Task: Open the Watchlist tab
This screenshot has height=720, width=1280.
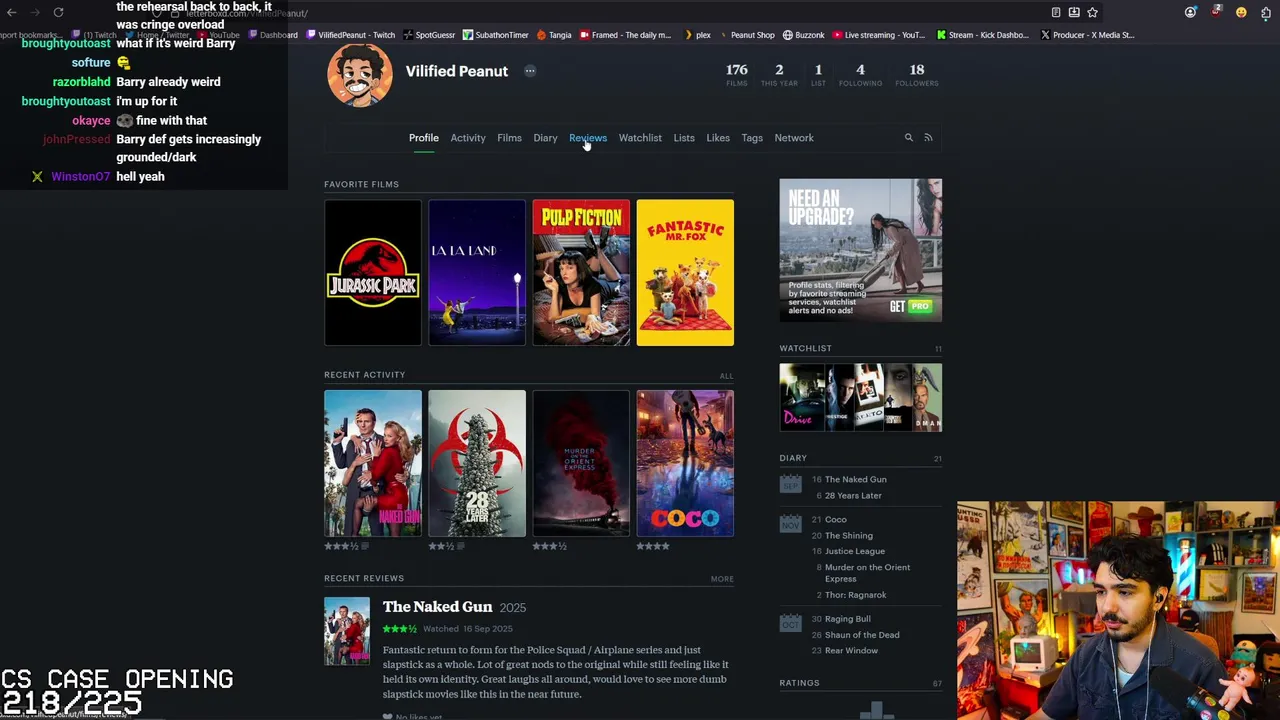Action: point(640,138)
